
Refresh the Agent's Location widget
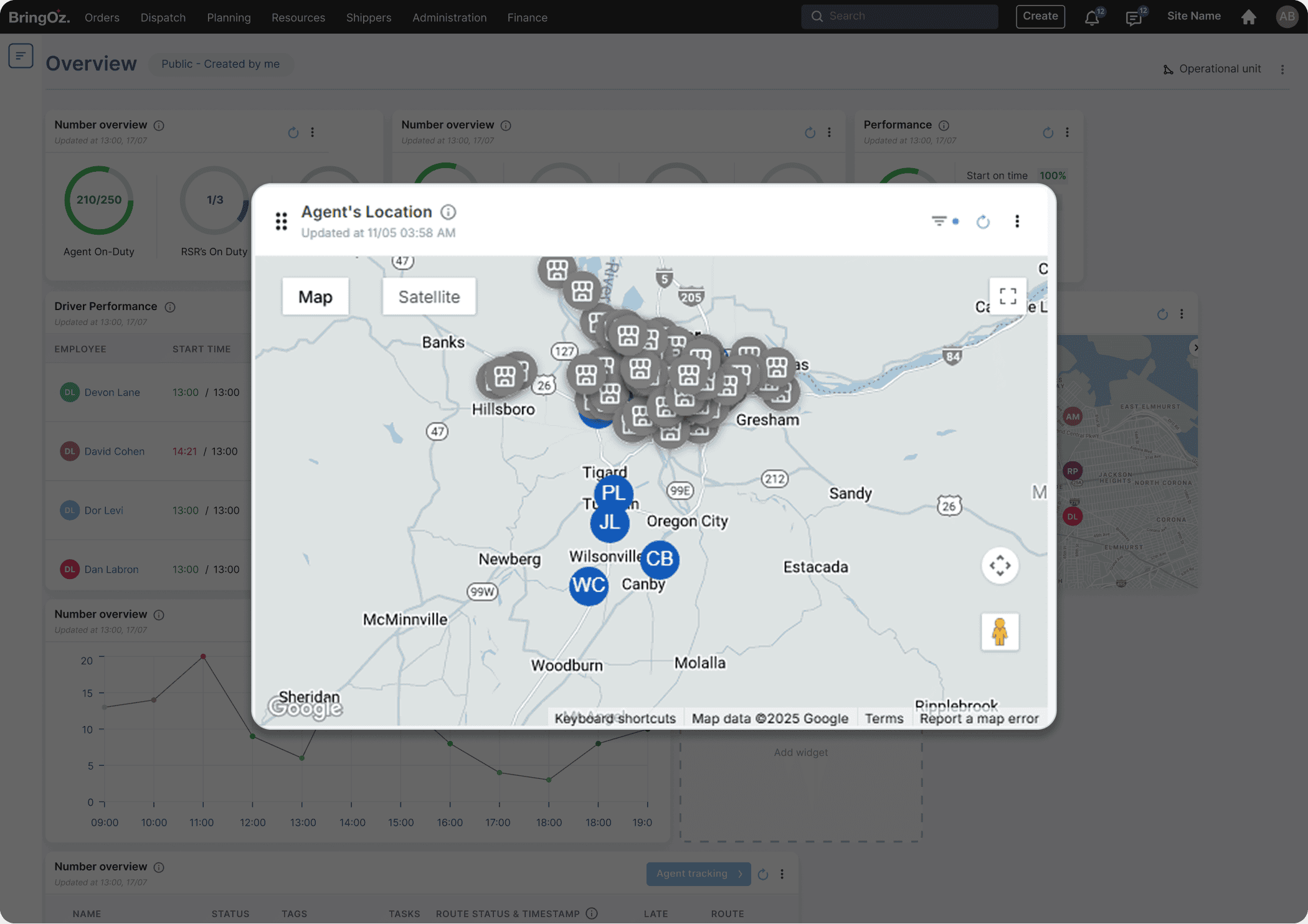point(983,222)
